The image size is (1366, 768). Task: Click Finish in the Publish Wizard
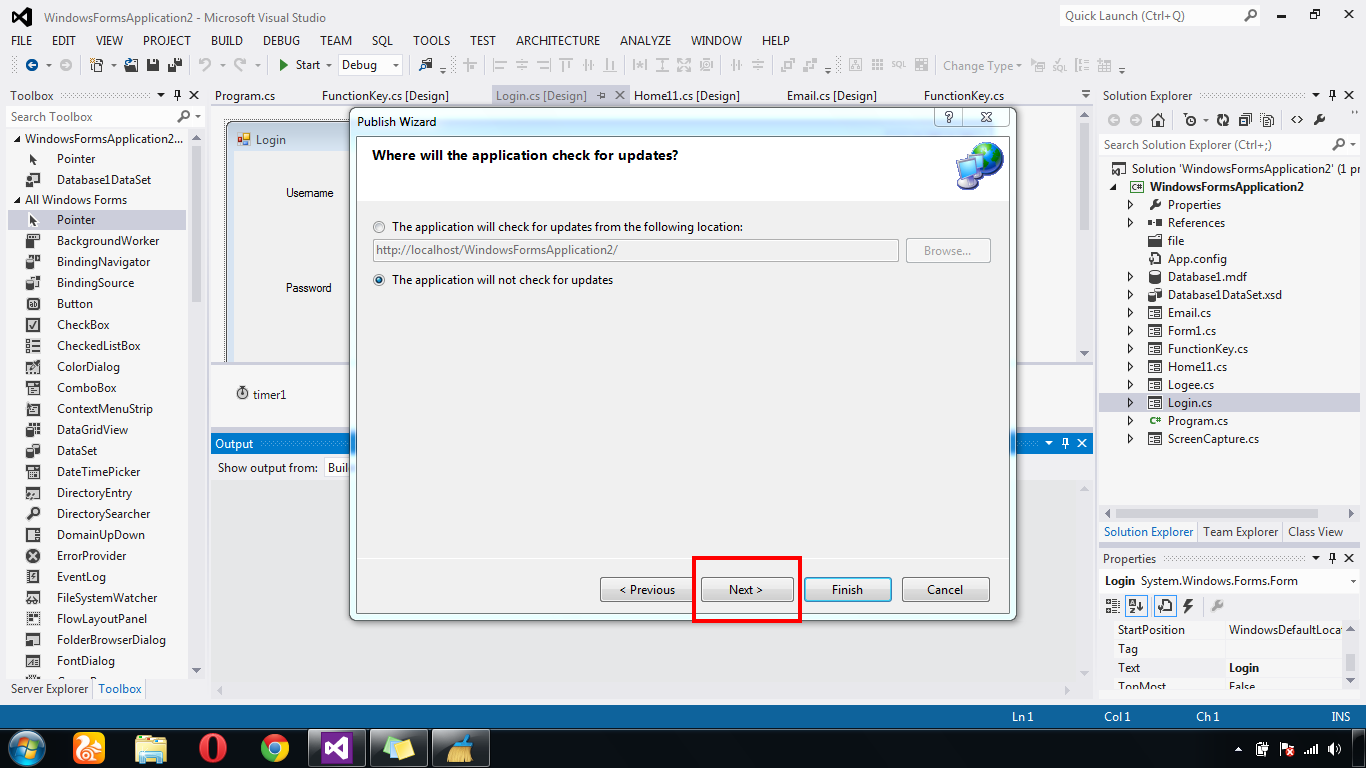coord(847,589)
